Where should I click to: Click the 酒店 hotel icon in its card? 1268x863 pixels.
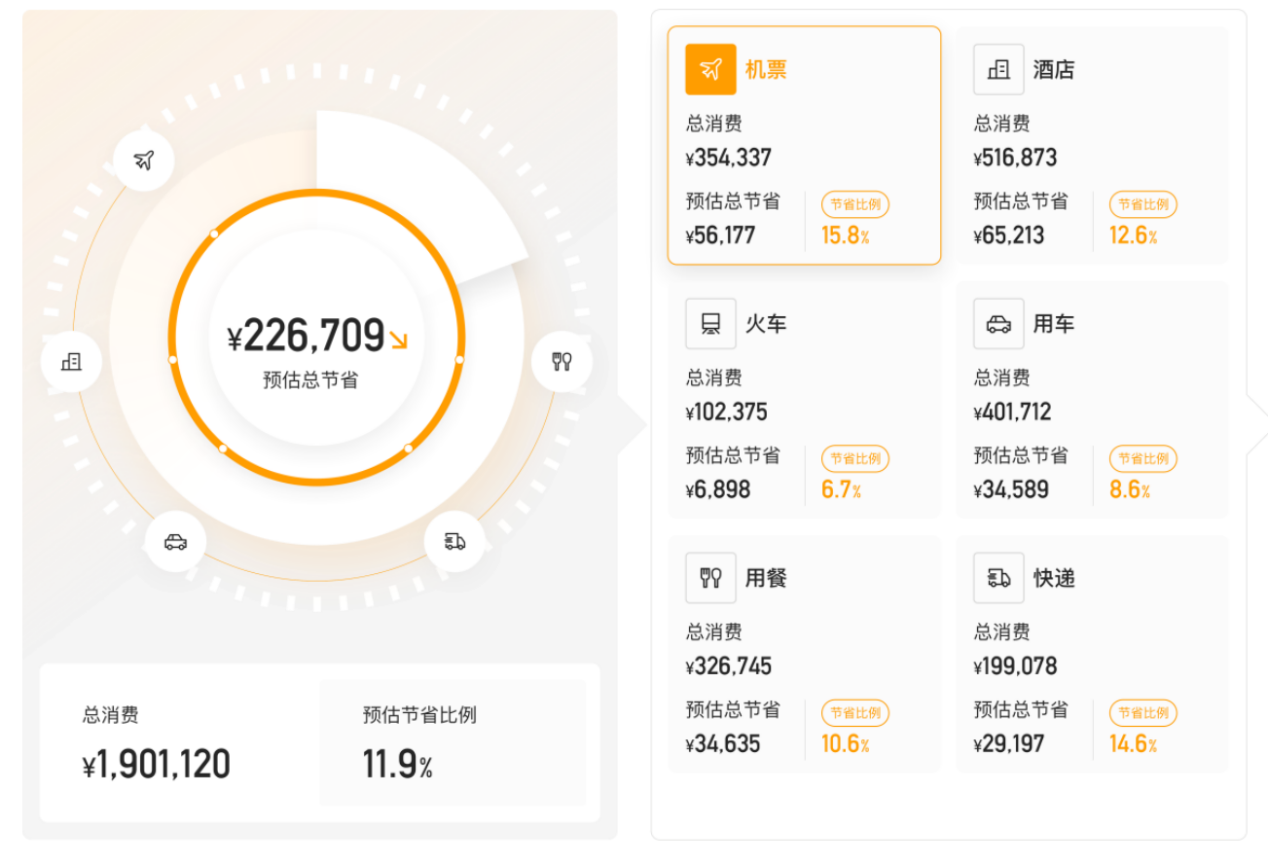click(x=998, y=69)
